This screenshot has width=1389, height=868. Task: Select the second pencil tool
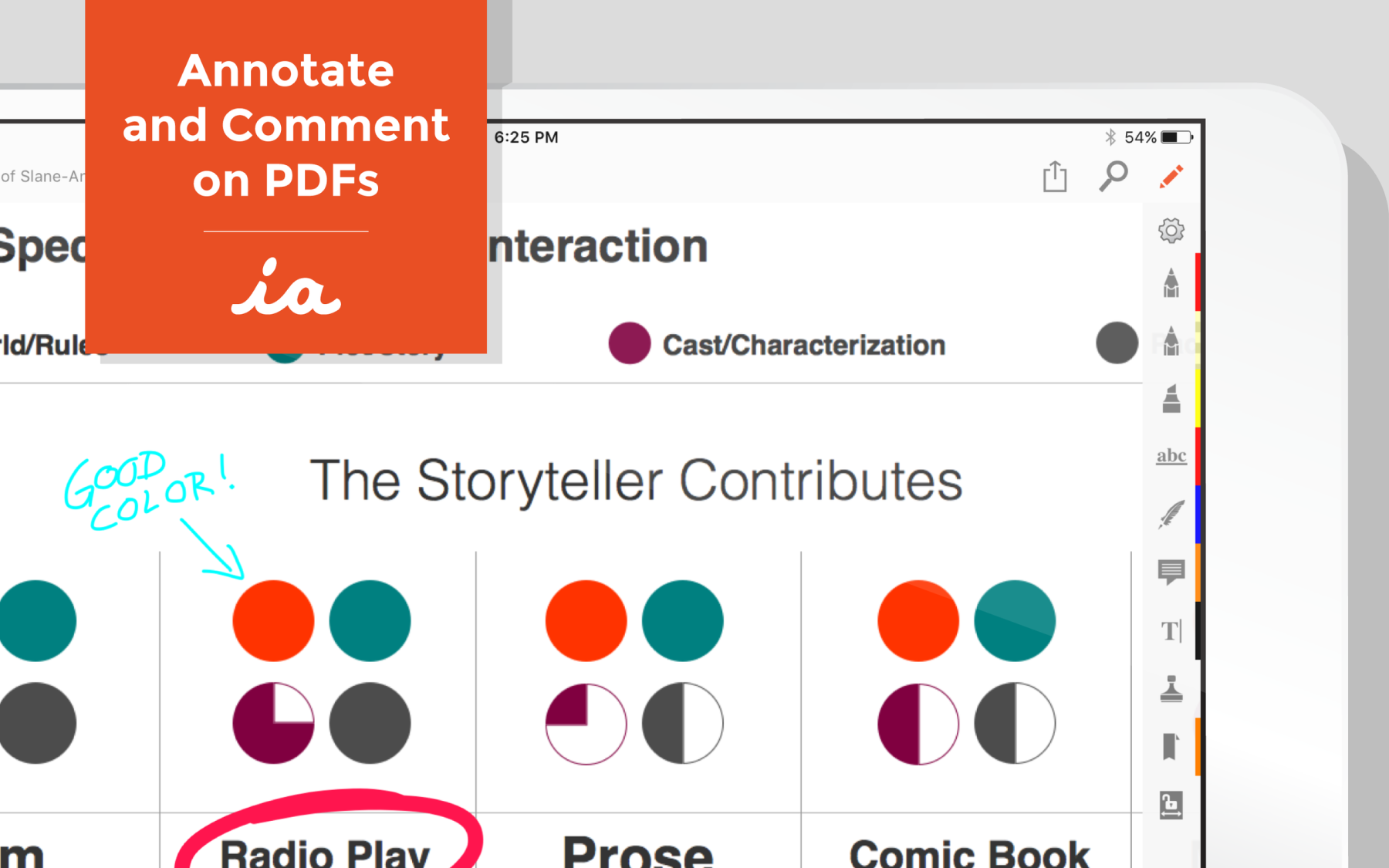[x=1171, y=340]
